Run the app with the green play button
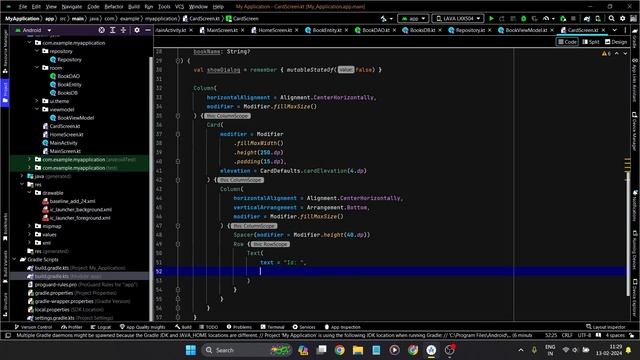Viewport: 640px width, 360px height. (x=491, y=18)
